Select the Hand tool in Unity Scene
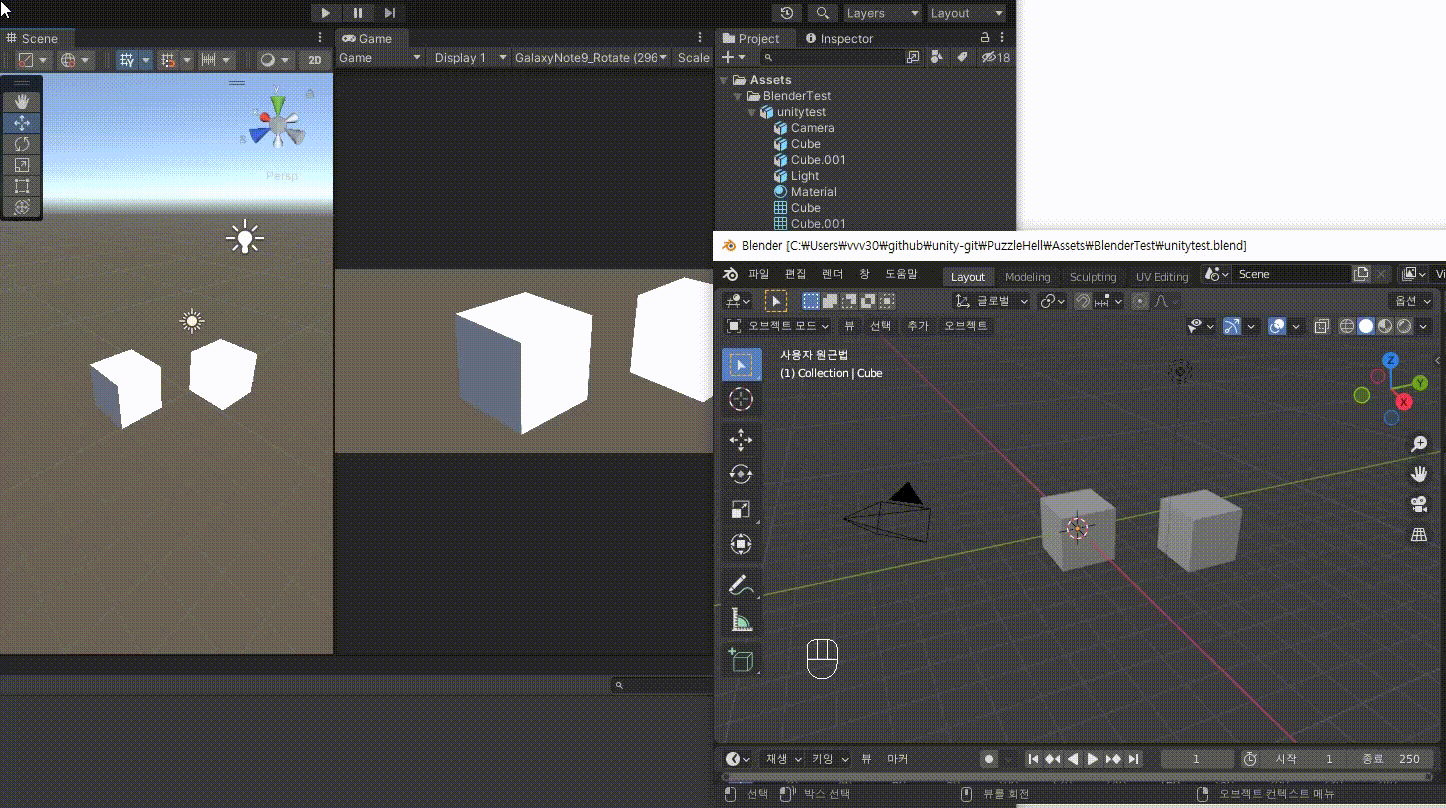1446x808 pixels. click(21, 102)
